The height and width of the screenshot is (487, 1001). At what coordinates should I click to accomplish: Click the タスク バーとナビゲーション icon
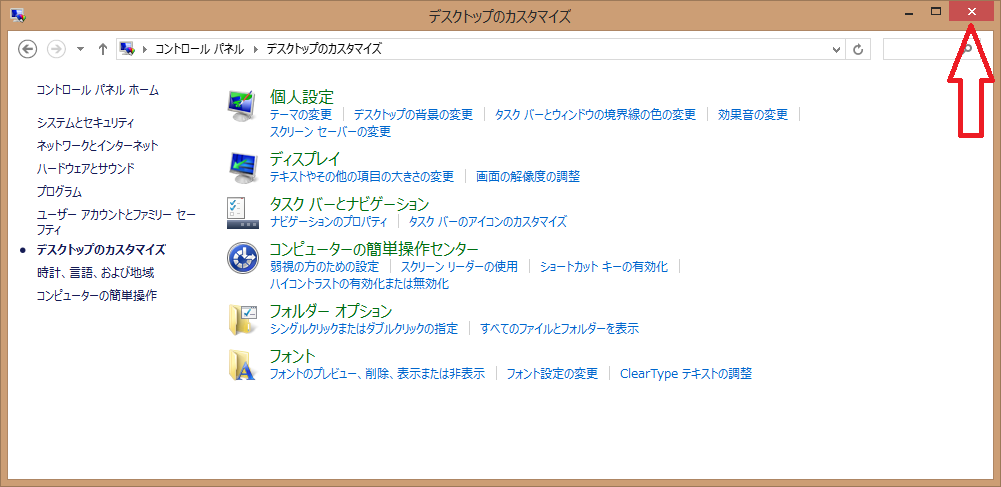click(240, 211)
